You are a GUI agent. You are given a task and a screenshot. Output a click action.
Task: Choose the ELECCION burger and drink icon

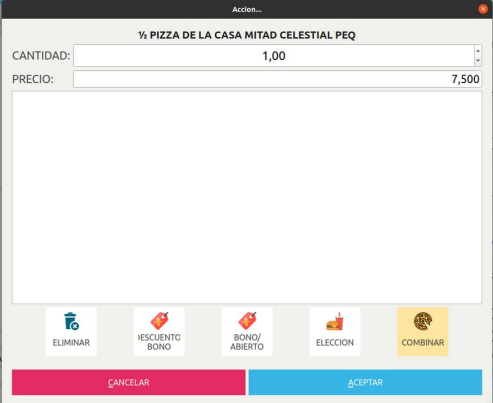coord(335,321)
